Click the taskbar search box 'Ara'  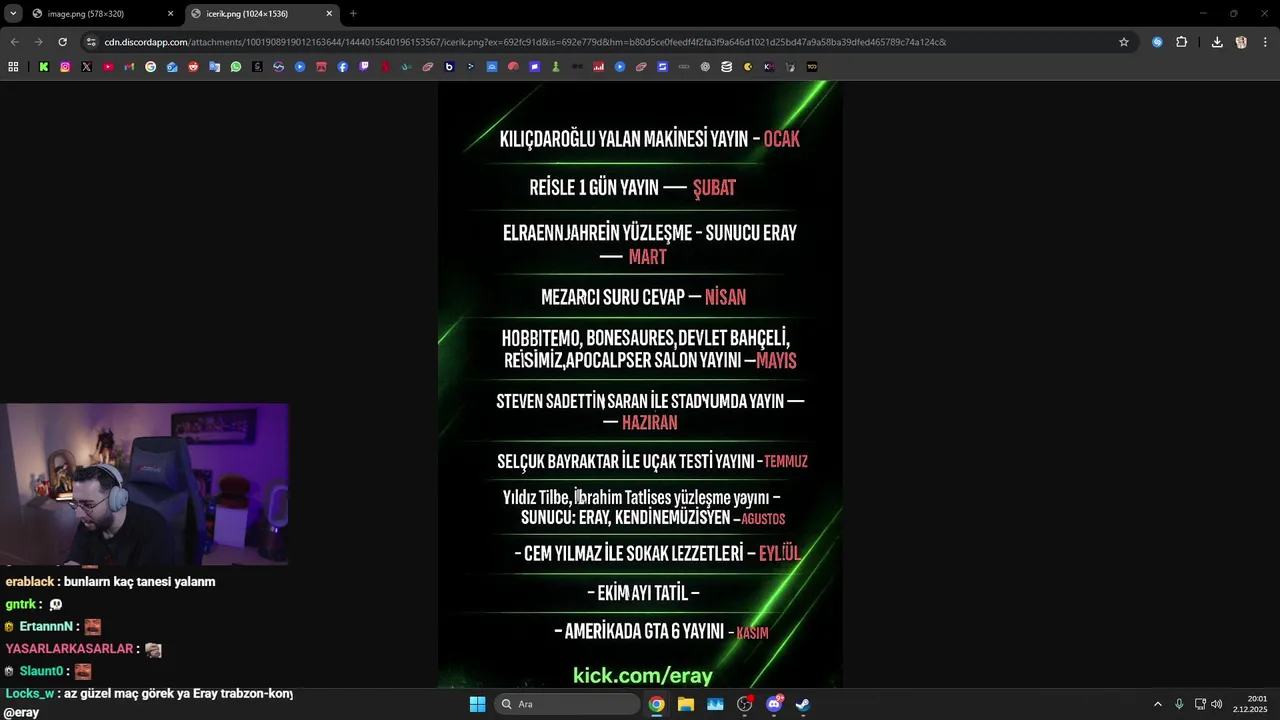(566, 704)
